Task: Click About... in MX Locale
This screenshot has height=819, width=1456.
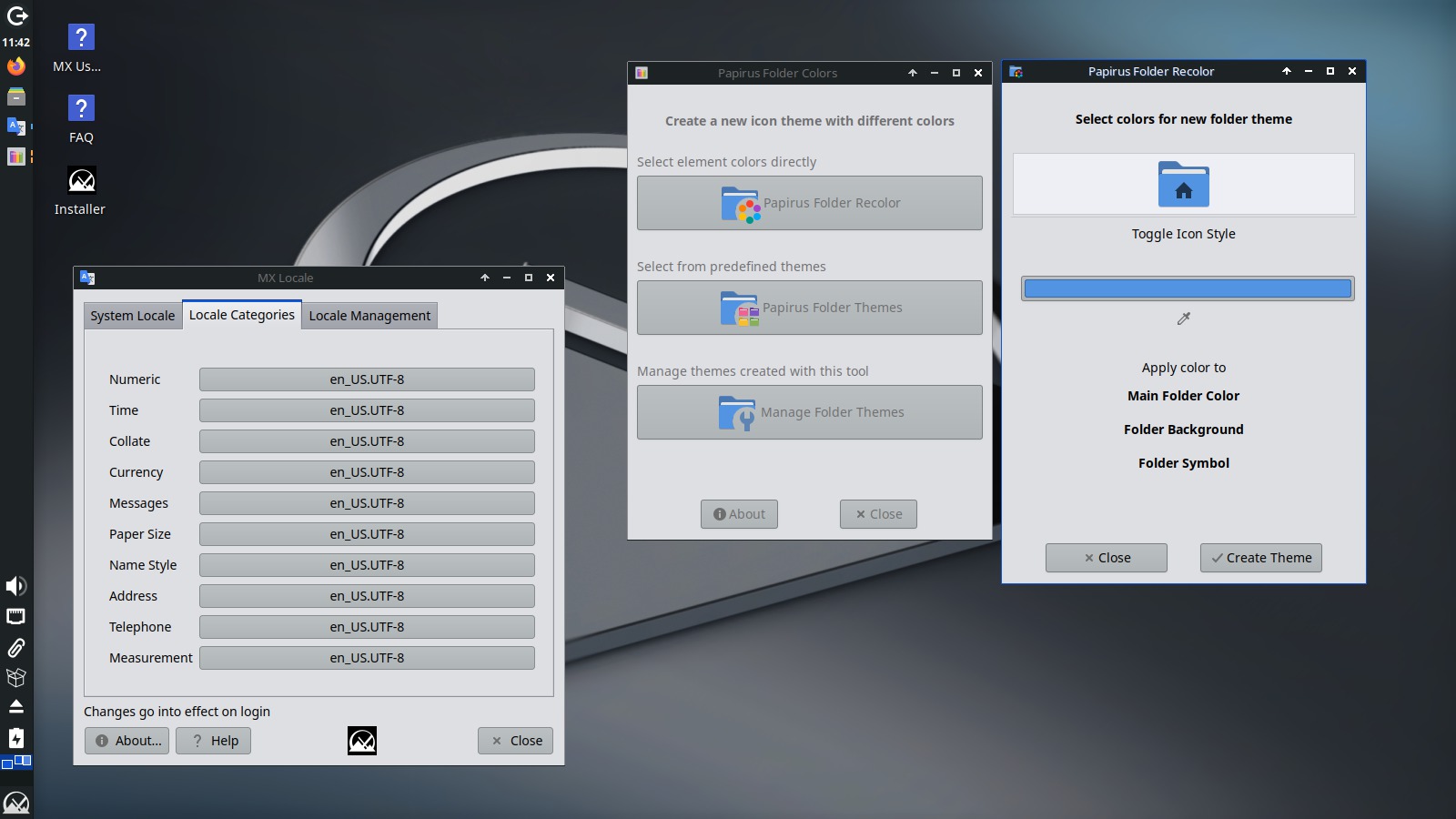Action: point(127,741)
